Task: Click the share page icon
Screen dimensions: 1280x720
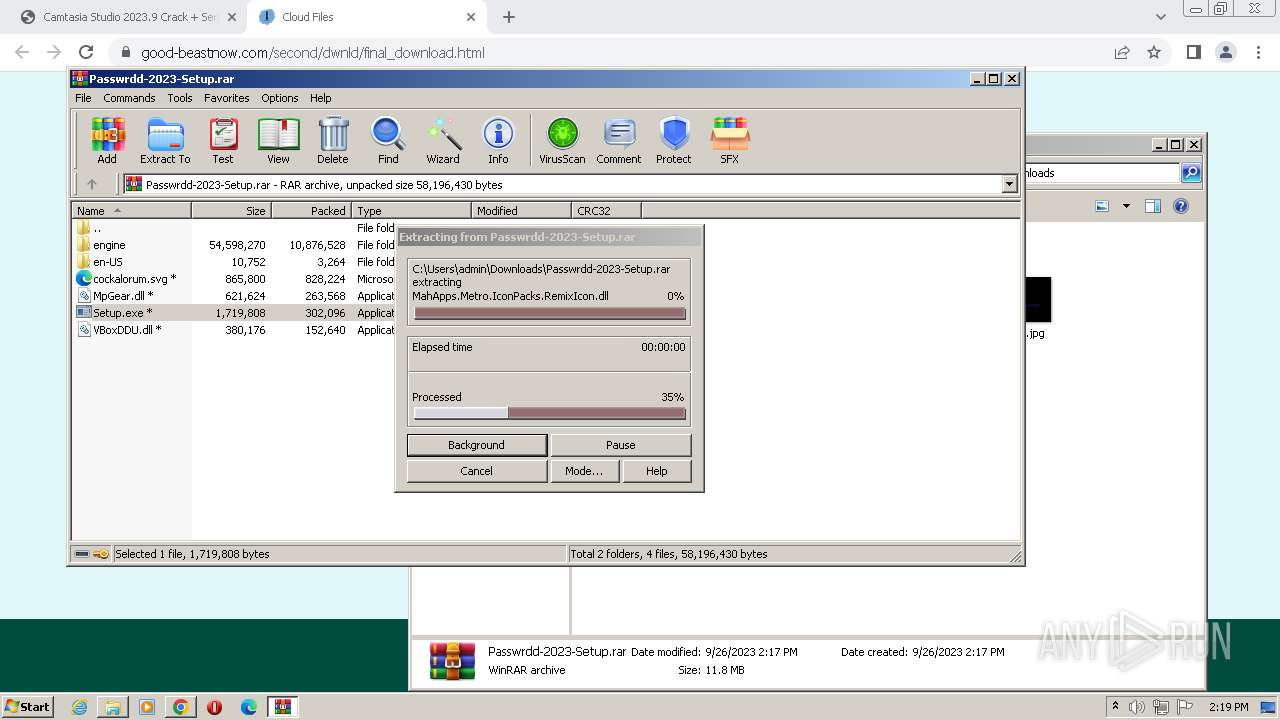Action: pos(1122,52)
